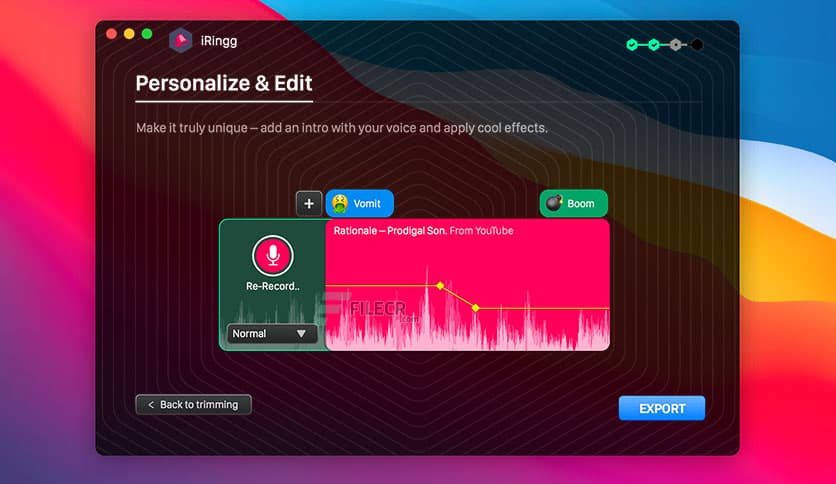Select the first volume envelope point

pos(440,286)
